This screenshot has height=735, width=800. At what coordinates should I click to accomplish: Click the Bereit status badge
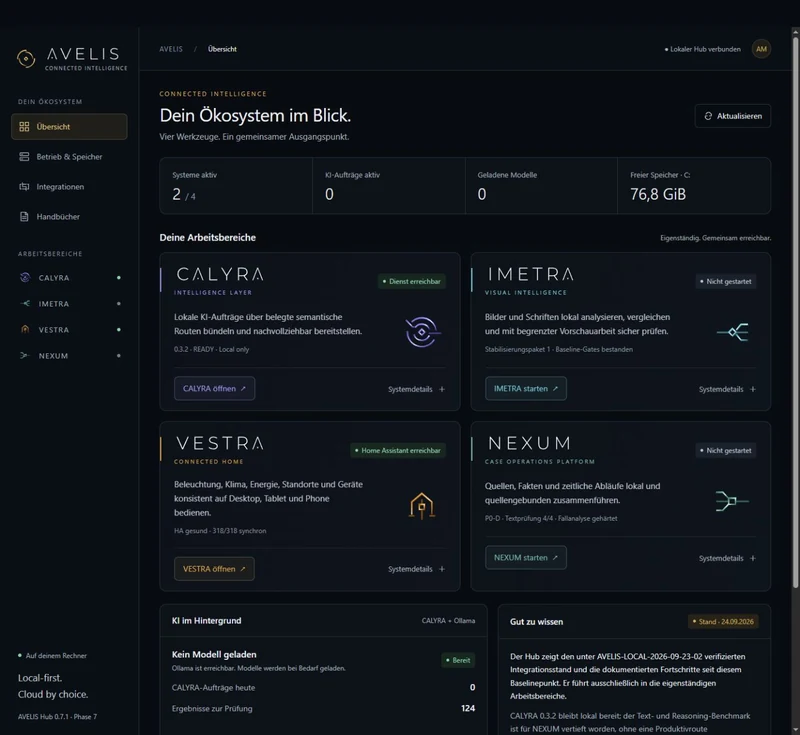pyautogui.click(x=458, y=660)
